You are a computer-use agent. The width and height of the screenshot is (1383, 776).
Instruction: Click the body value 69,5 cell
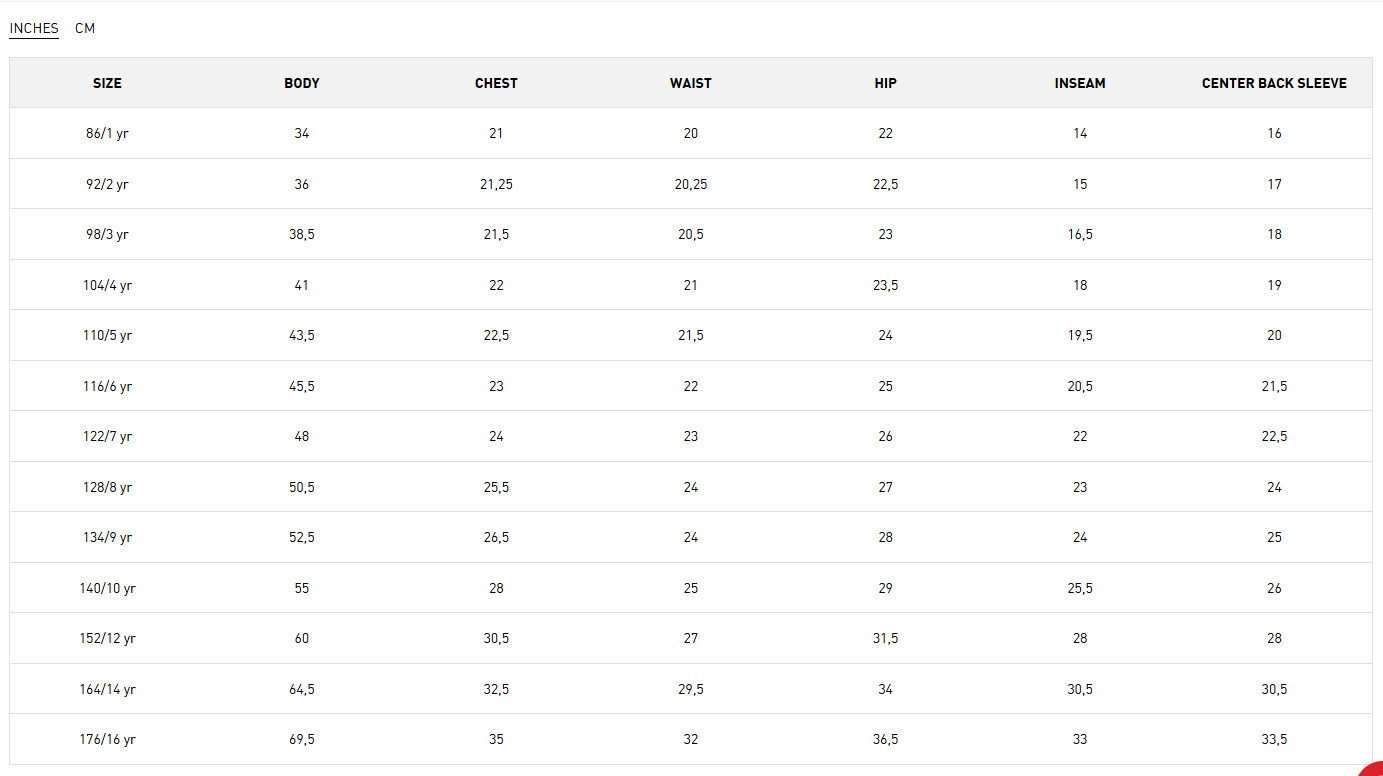[x=302, y=739]
